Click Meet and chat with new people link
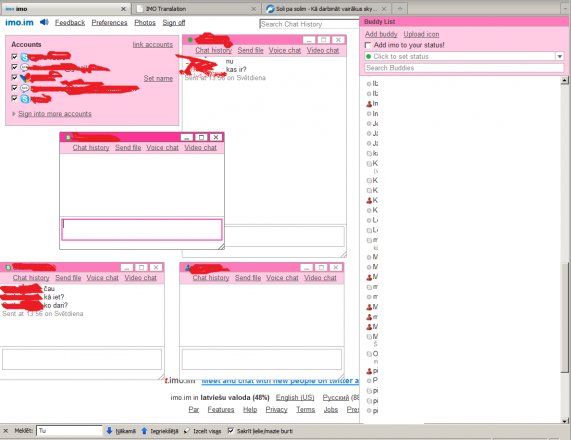This screenshot has height=440, width=571. click(280, 381)
